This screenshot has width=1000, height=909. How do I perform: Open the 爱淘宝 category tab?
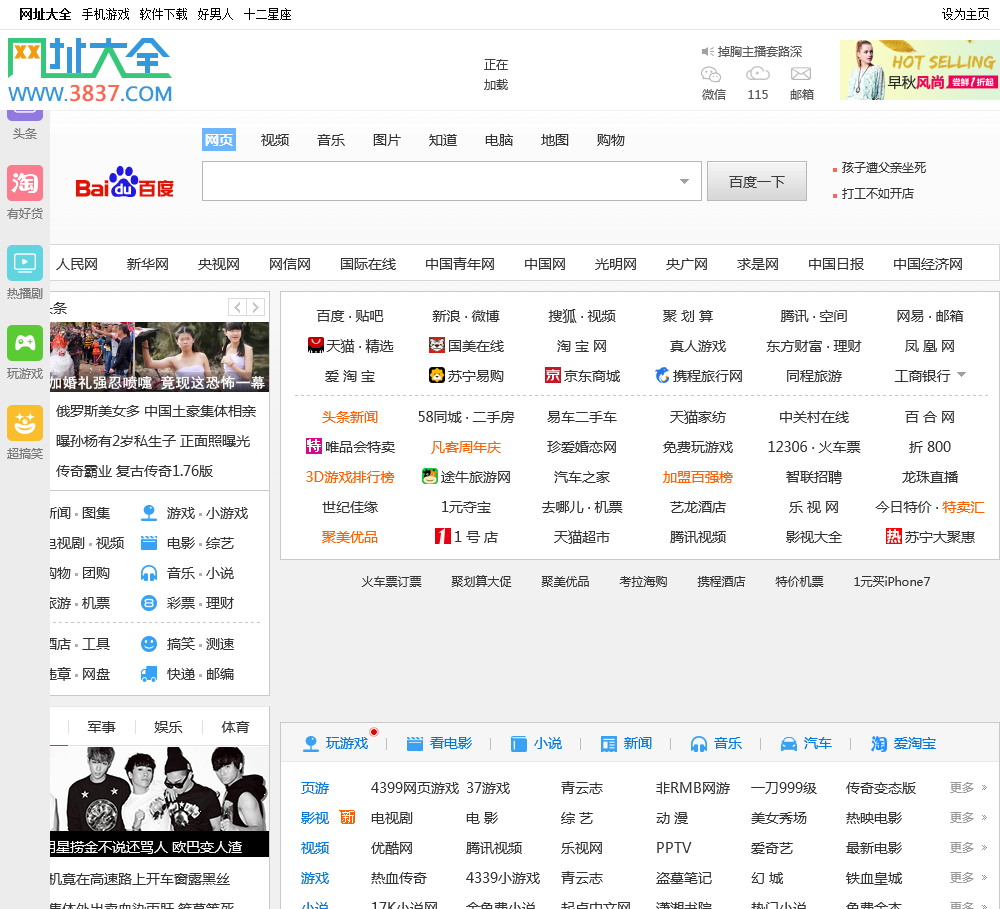[x=903, y=743]
